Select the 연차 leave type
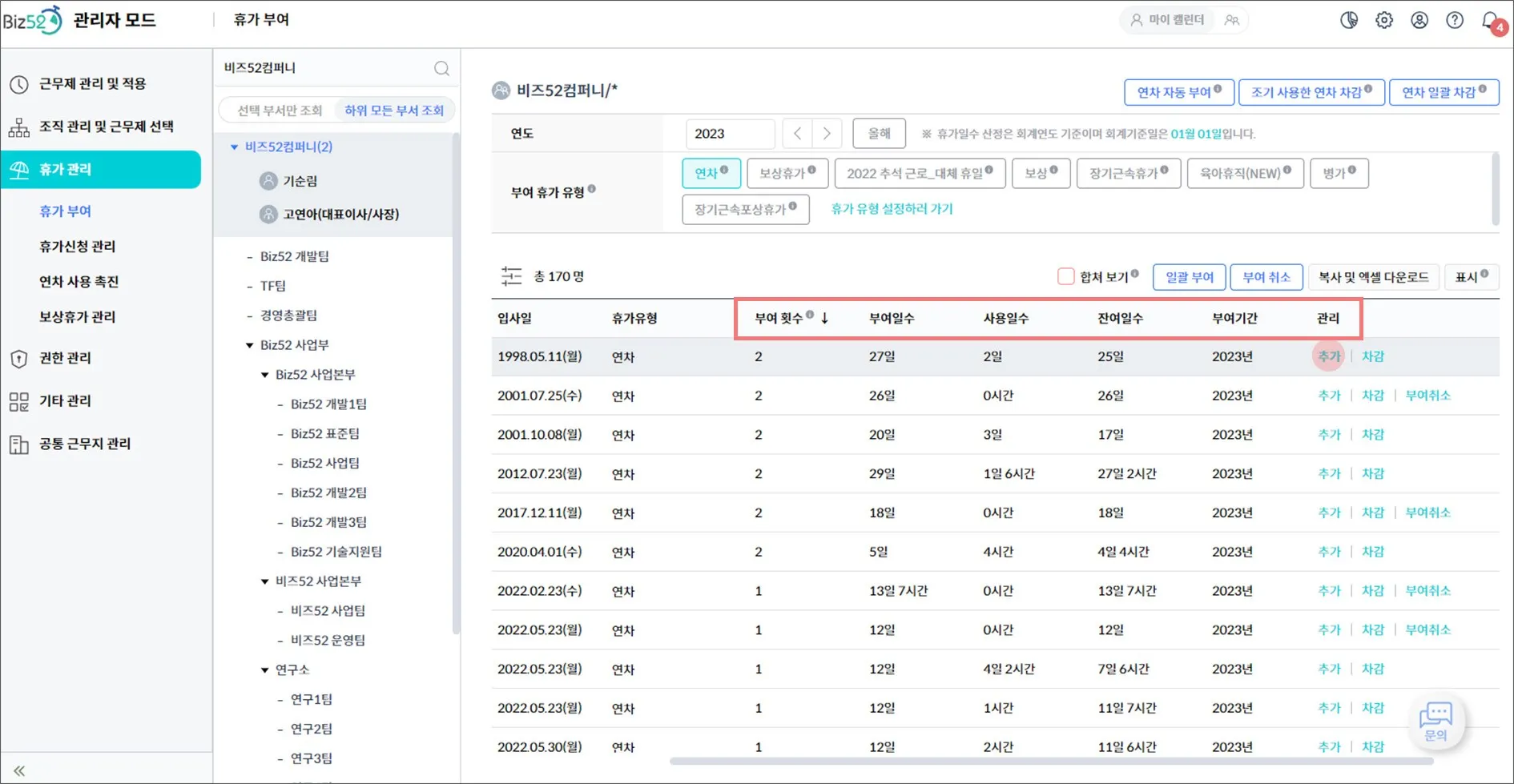Screen dimensions: 1514x784 click(711, 173)
